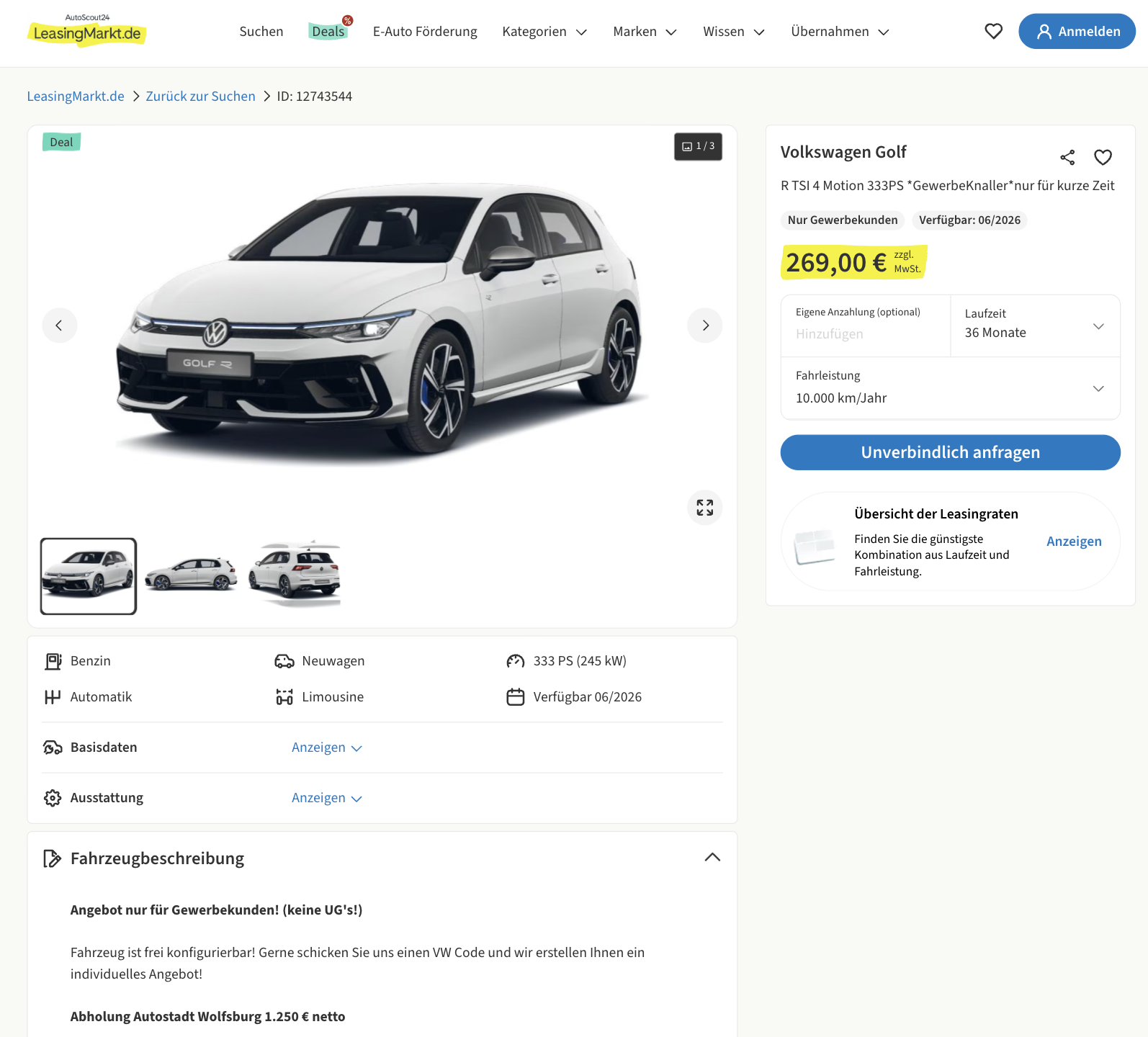Open the Fahrleistung 10.000 km/Jahr dropdown

950,388
